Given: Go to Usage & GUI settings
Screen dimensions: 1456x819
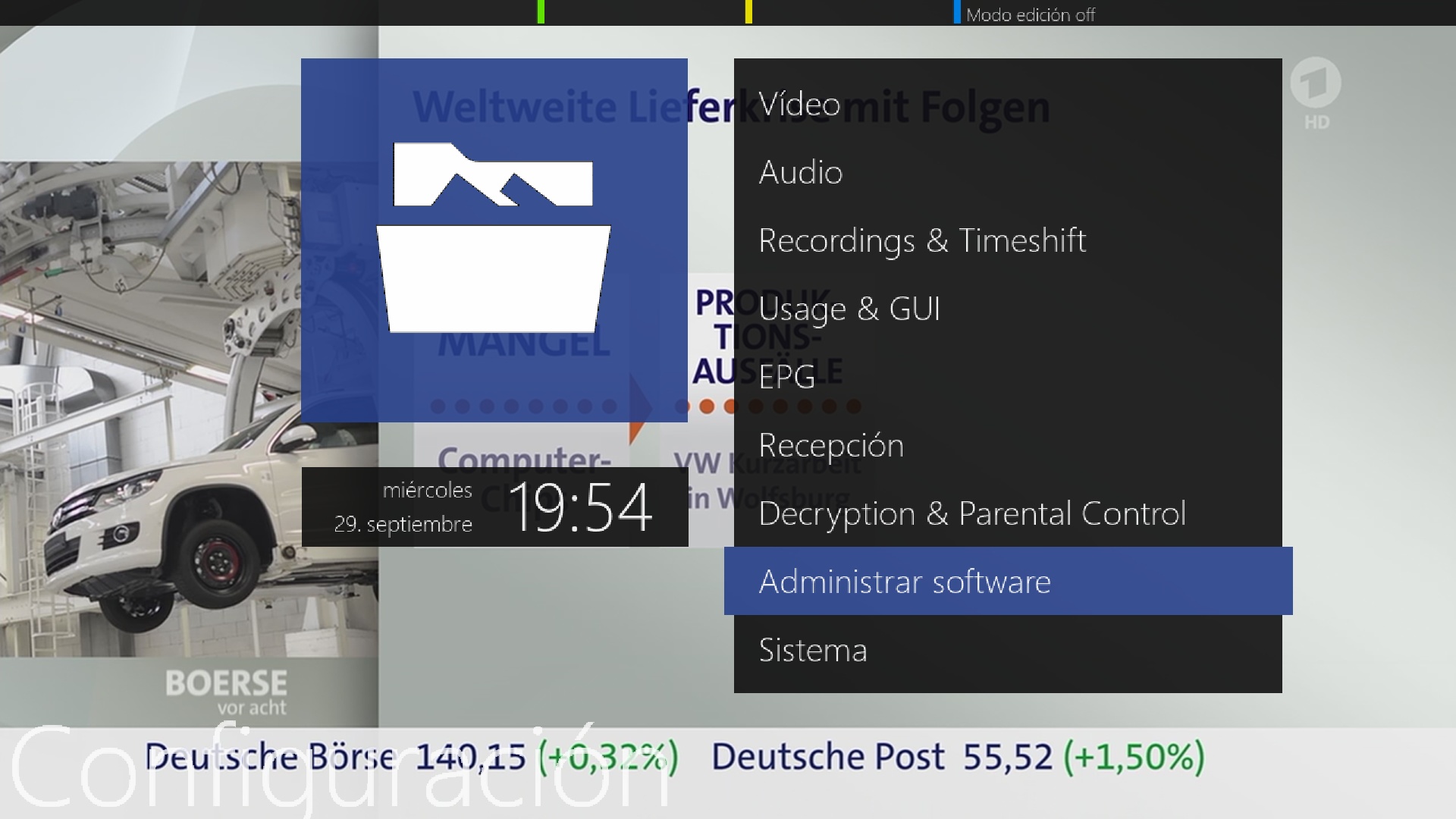Looking at the screenshot, I should pyautogui.click(x=849, y=309).
